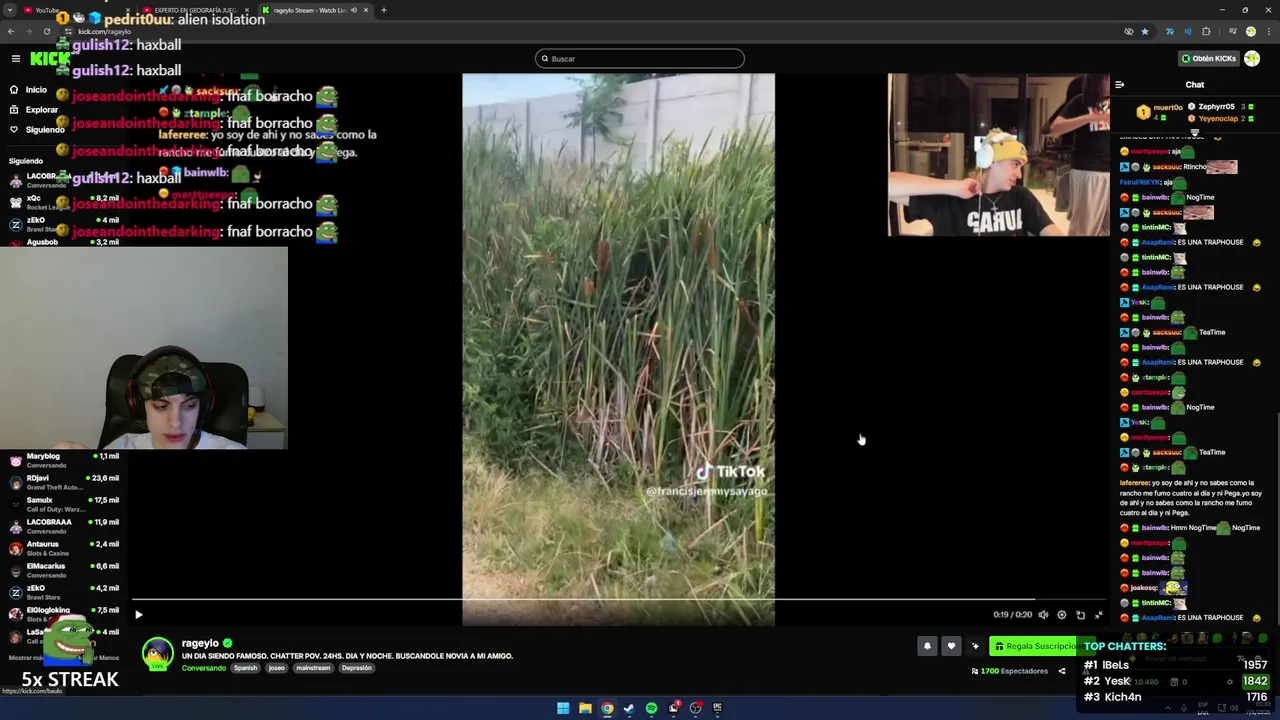Screen dimensions: 1280x720
Task: Click the crossed-eye icon in address bar
Action: pyautogui.click(x=1129, y=31)
